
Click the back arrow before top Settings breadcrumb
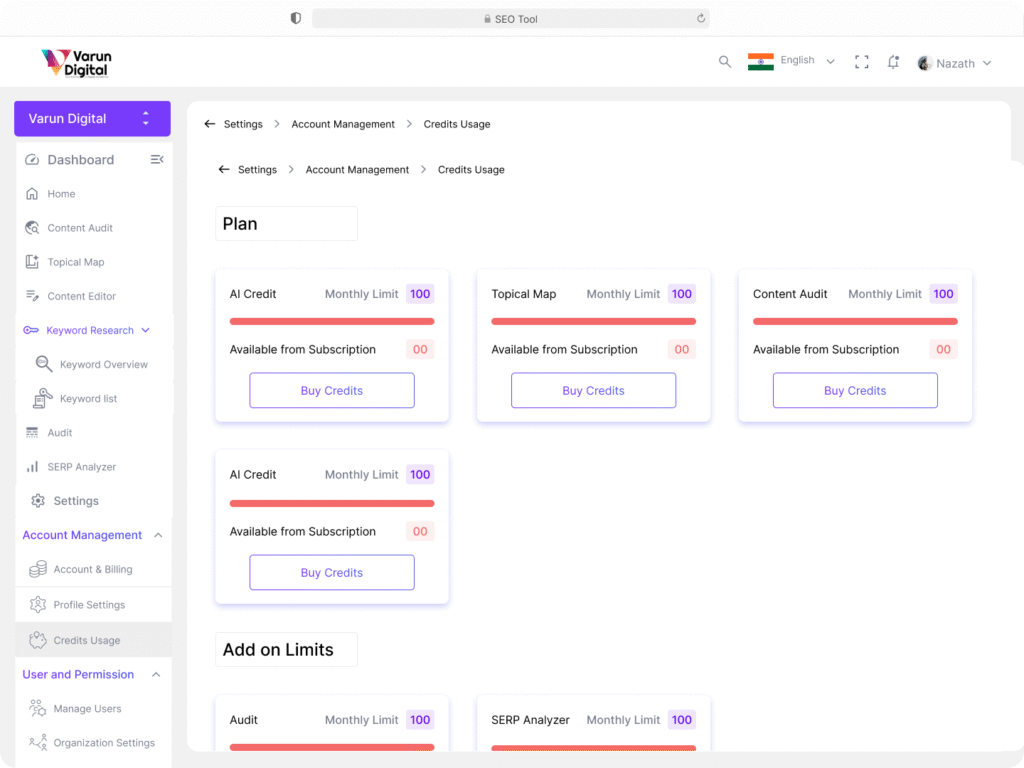[x=210, y=124]
